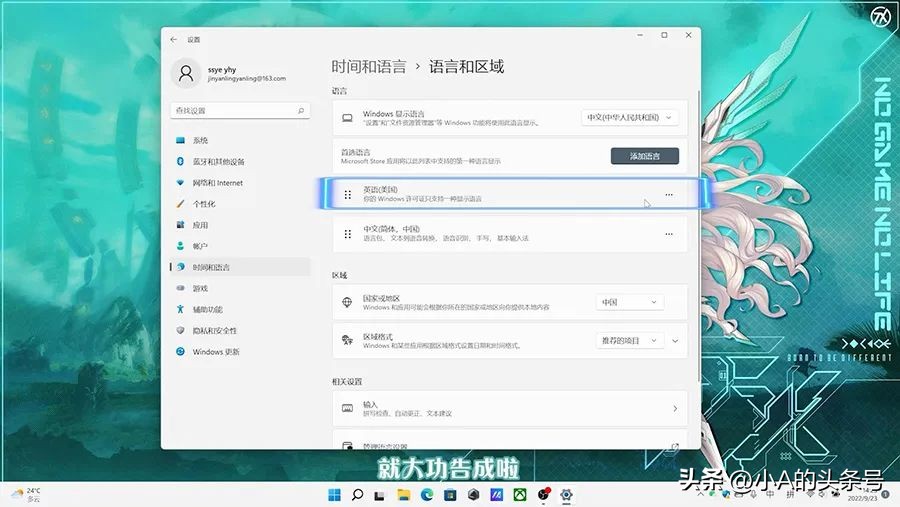
Task: Select the 中文(简体，中国) language text
Action: point(391,229)
